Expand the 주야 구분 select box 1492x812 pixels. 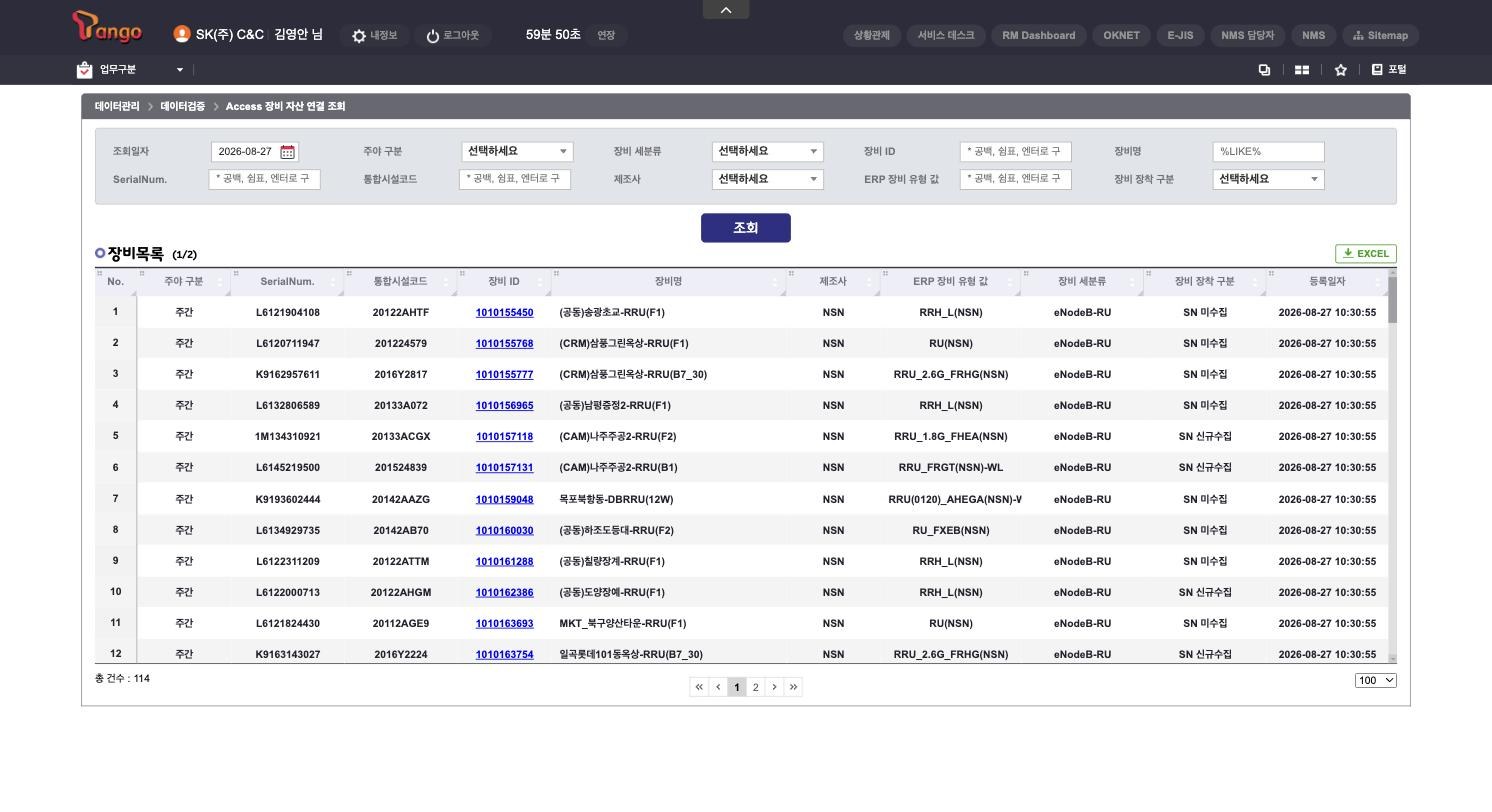pos(517,152)
